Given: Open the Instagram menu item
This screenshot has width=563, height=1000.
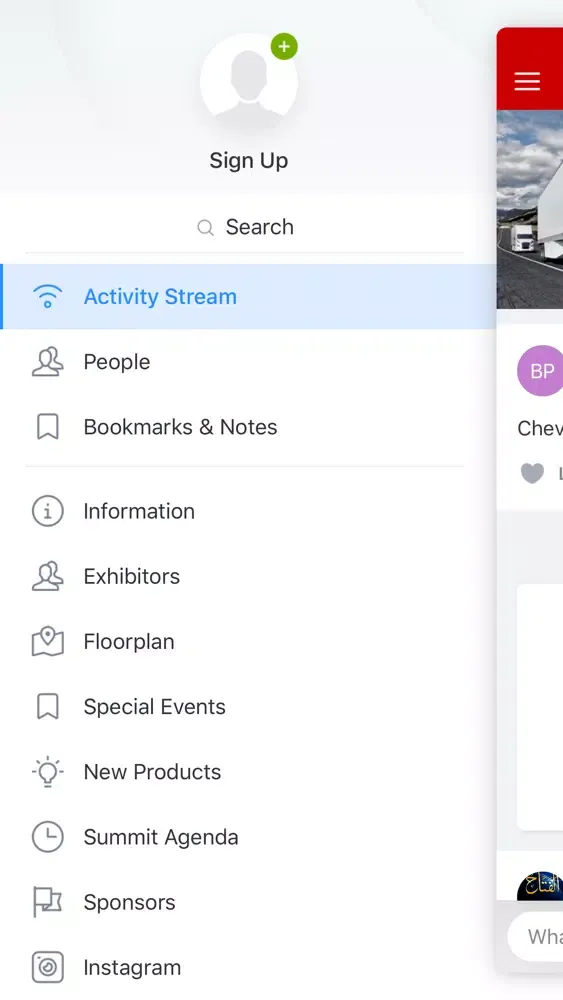Looking at the screenshot, I should 248,967.
